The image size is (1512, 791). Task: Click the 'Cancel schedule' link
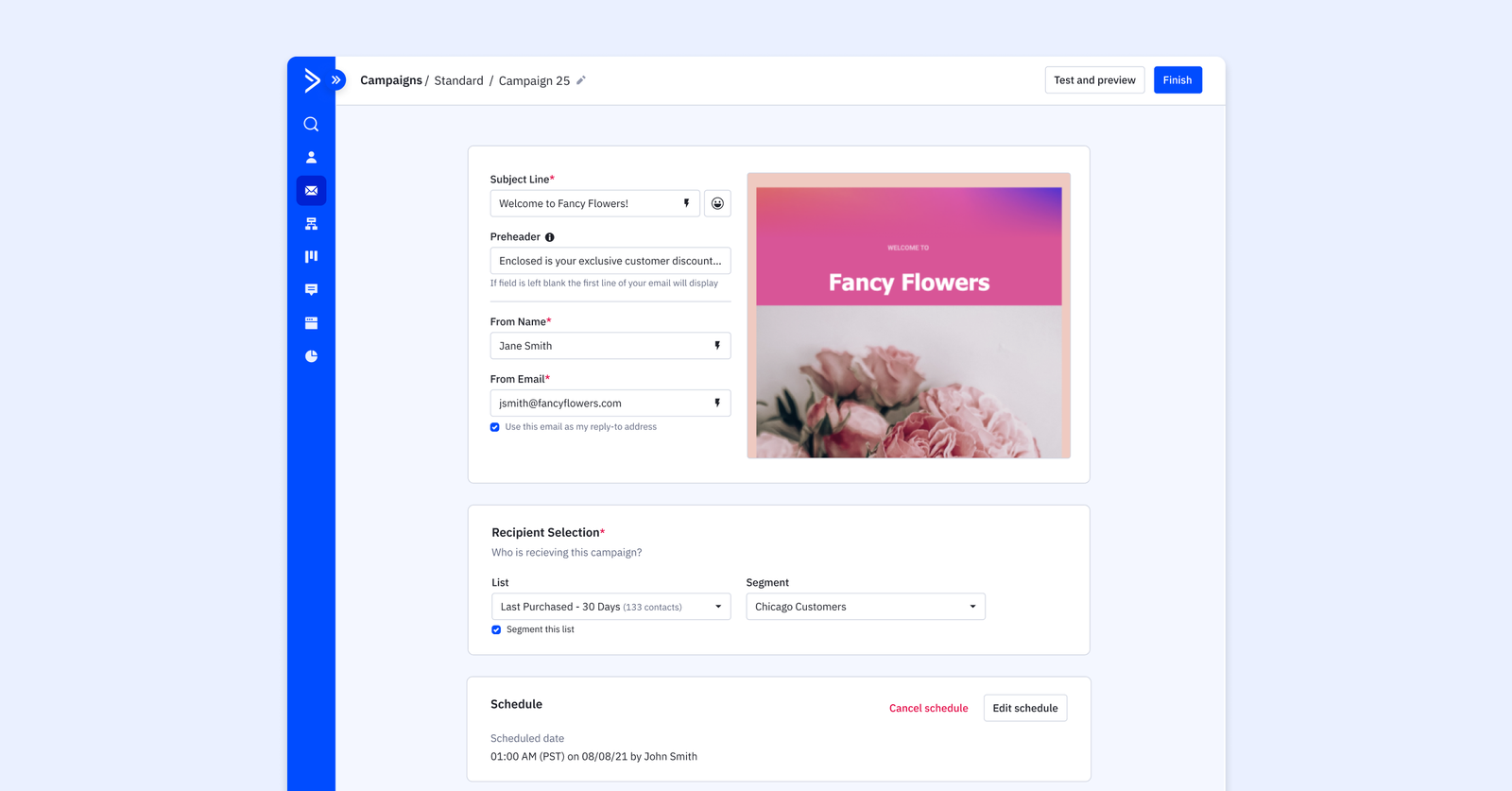928,708
